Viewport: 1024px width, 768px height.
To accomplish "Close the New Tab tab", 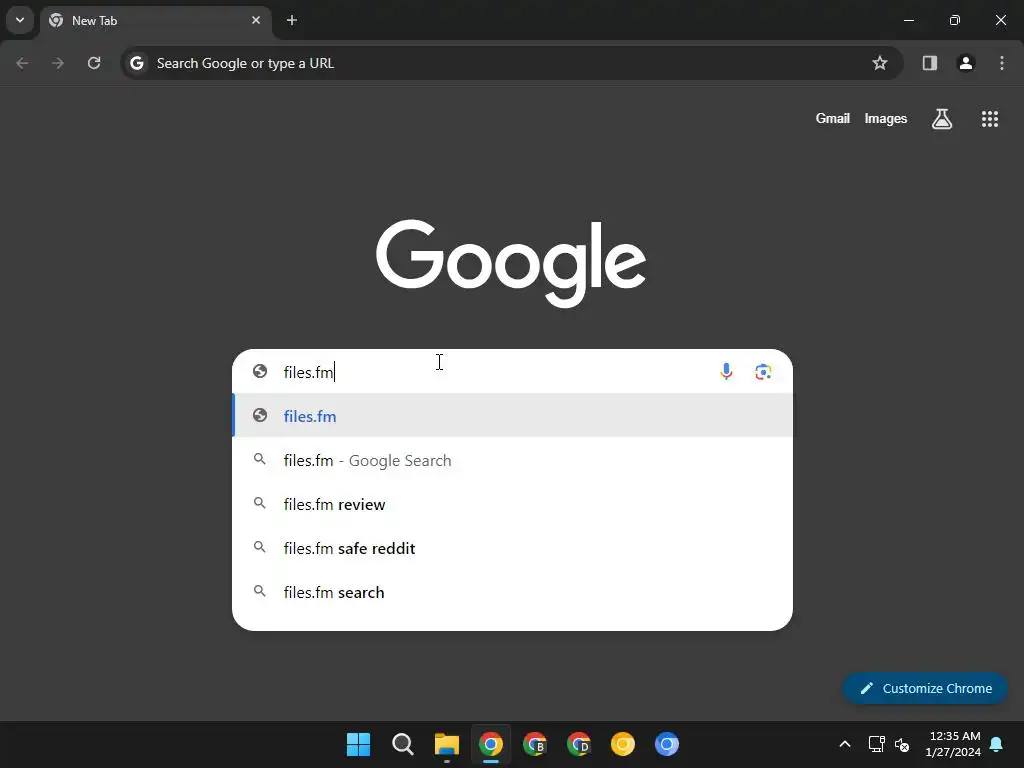I will (256, 20).
